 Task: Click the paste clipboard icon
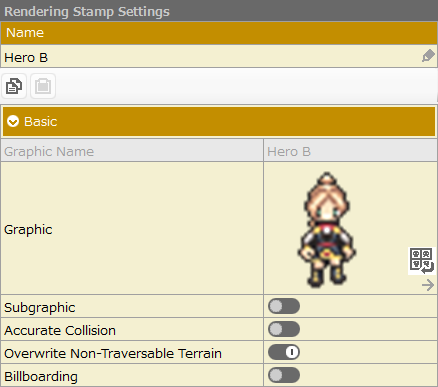(43, 86)
